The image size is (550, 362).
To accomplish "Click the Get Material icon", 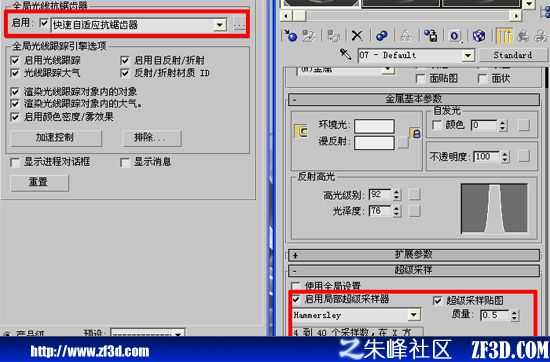I will pos(291,36).
